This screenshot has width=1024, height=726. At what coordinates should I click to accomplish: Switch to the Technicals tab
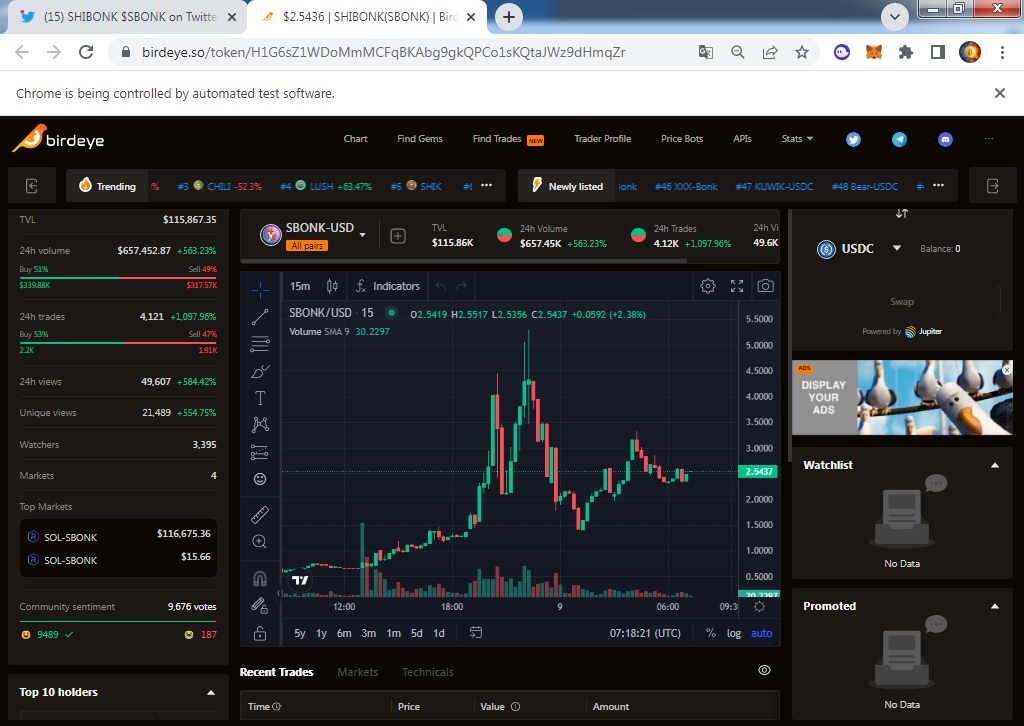[428, 672]
